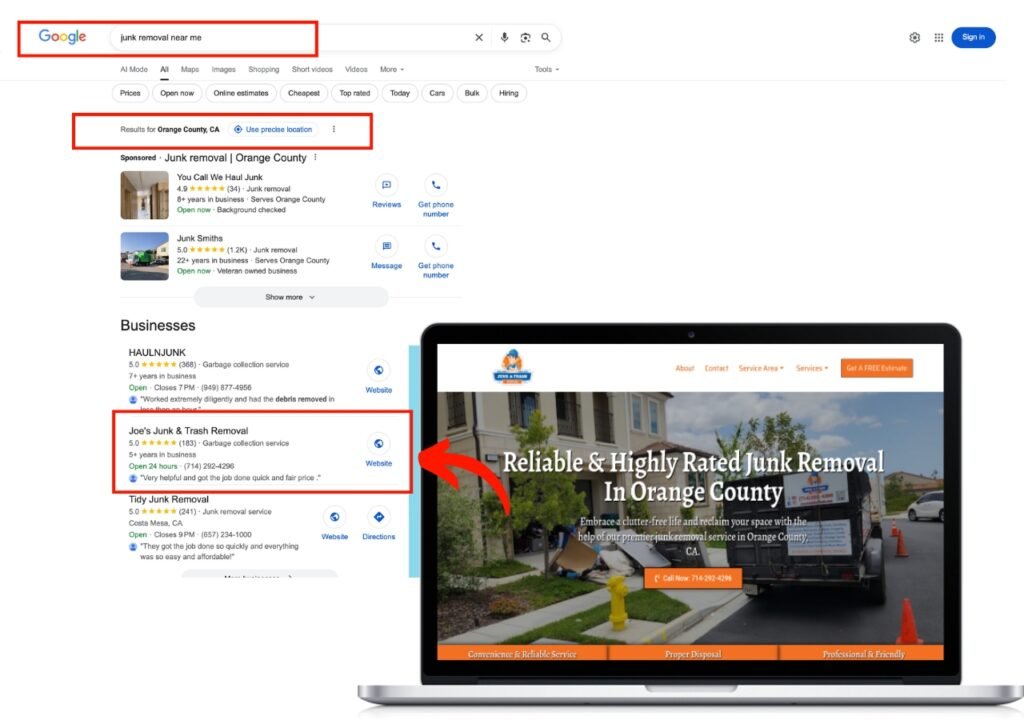Visit the Tidy Junk Removal Website
This screenshot has height=720, width=1024.
(x=334, y=524)
